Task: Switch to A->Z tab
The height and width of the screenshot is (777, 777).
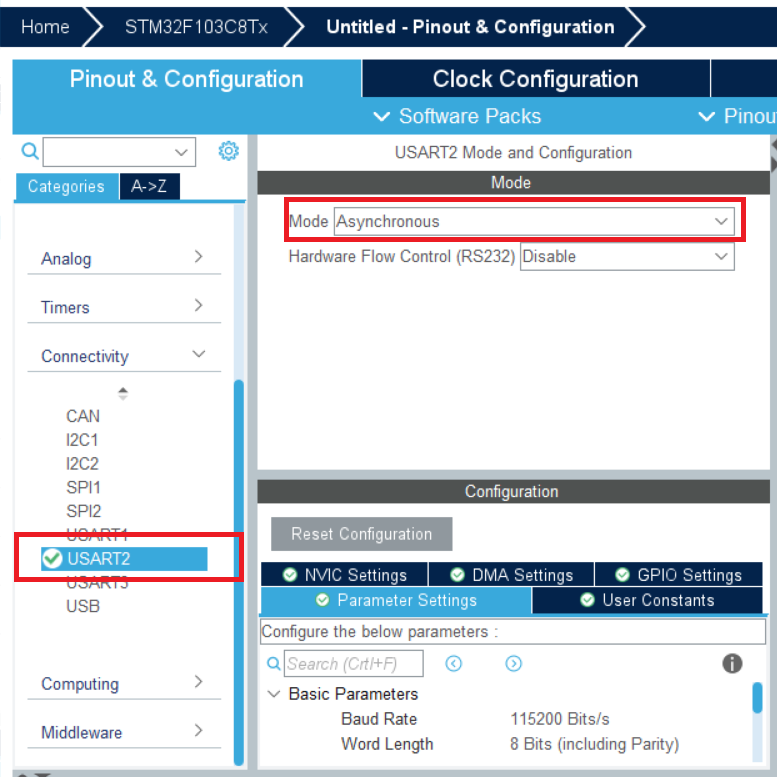Action: 149,186
